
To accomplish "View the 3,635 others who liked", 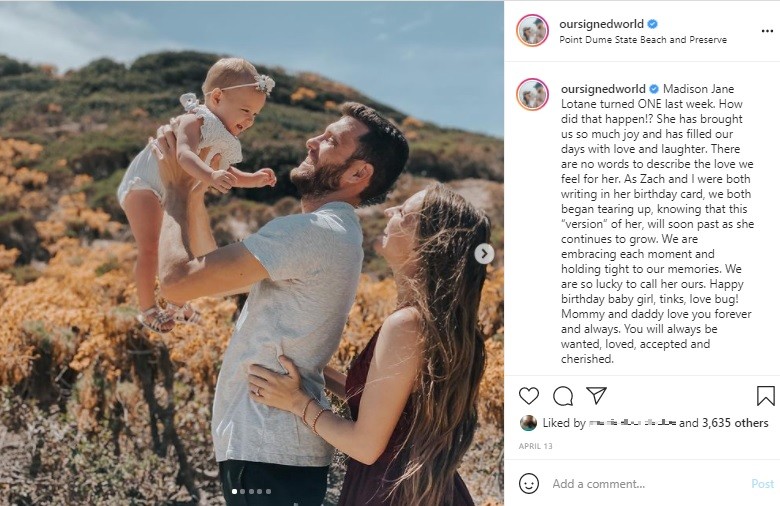I will pyautogui.click(x=735, y=423).
